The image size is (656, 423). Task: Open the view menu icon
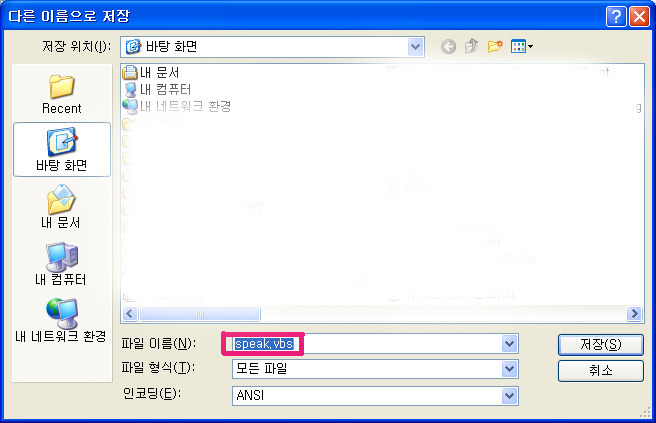pyautogui.click(x=521, y=46)
